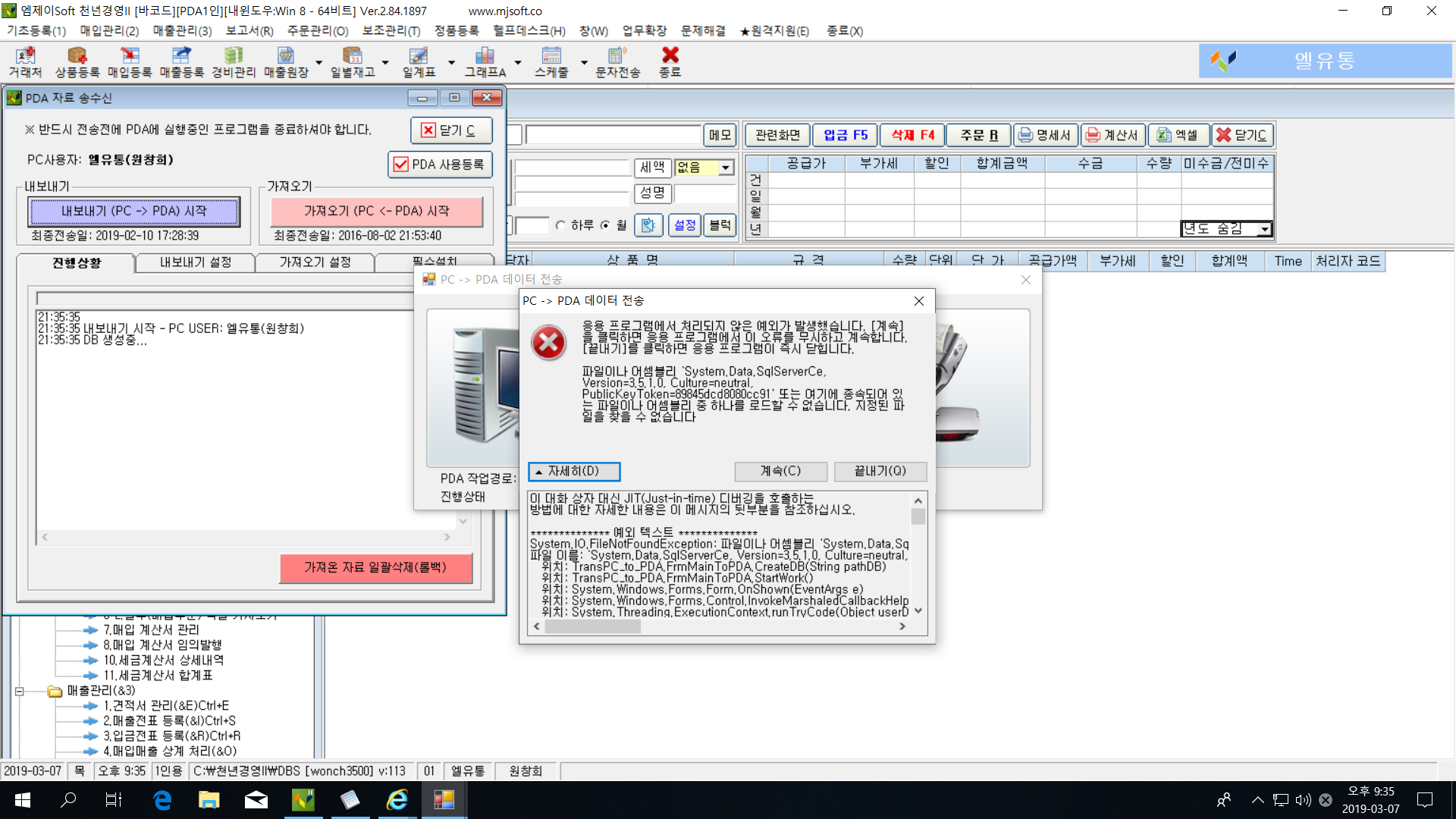Viewport: 1456px width, 819px height.
Task: Open the 보고서(R) menu
Action: click(249, 31)
